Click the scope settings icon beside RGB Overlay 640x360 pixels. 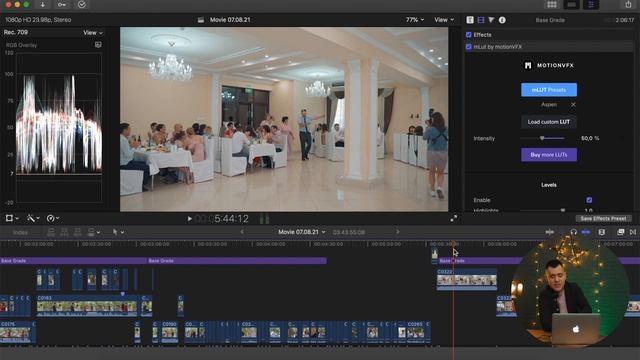coord(98,45)
